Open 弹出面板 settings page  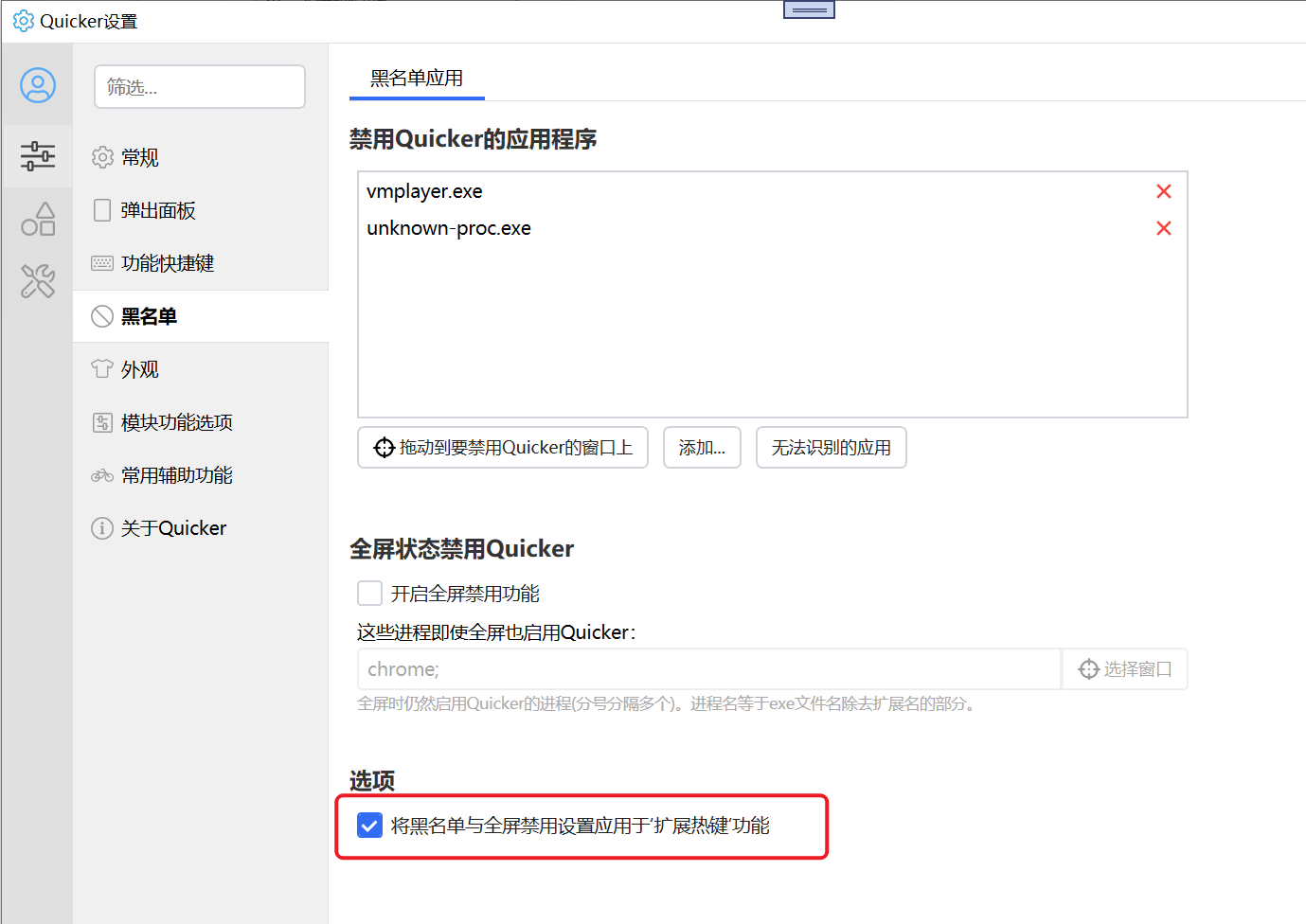point(201,210)
